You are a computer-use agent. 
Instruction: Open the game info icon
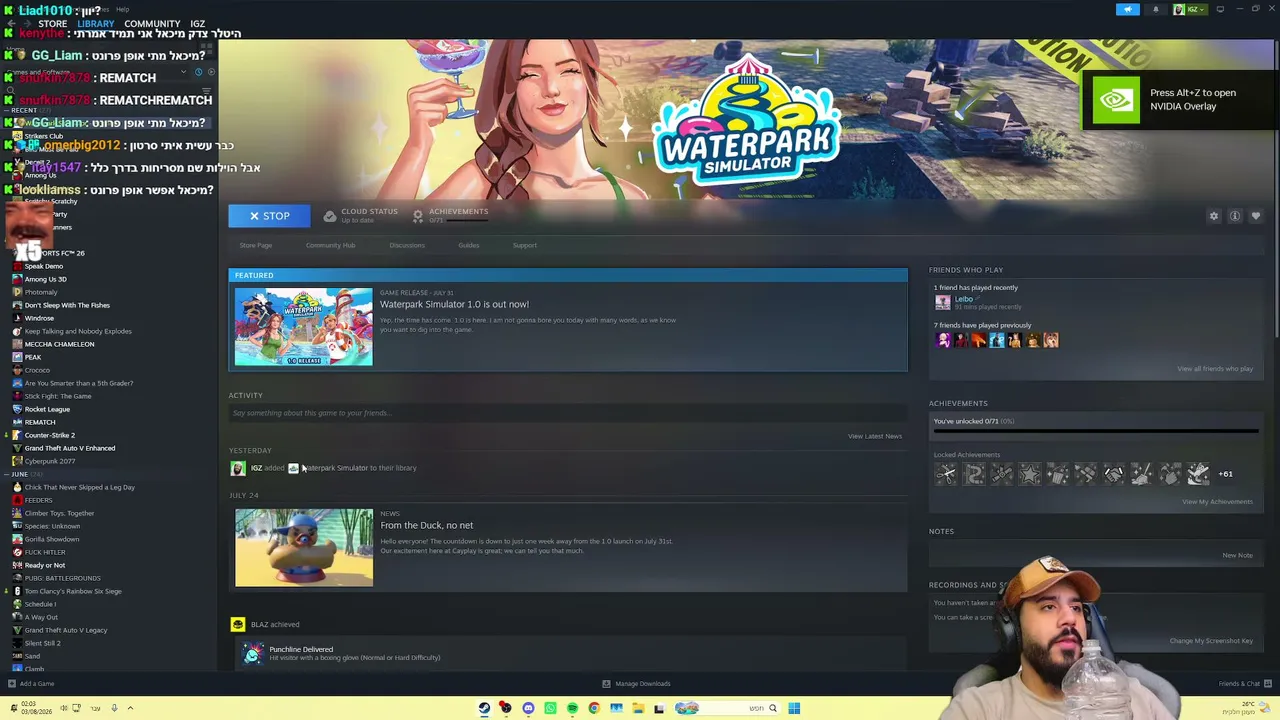click(x=1235, y=216)
